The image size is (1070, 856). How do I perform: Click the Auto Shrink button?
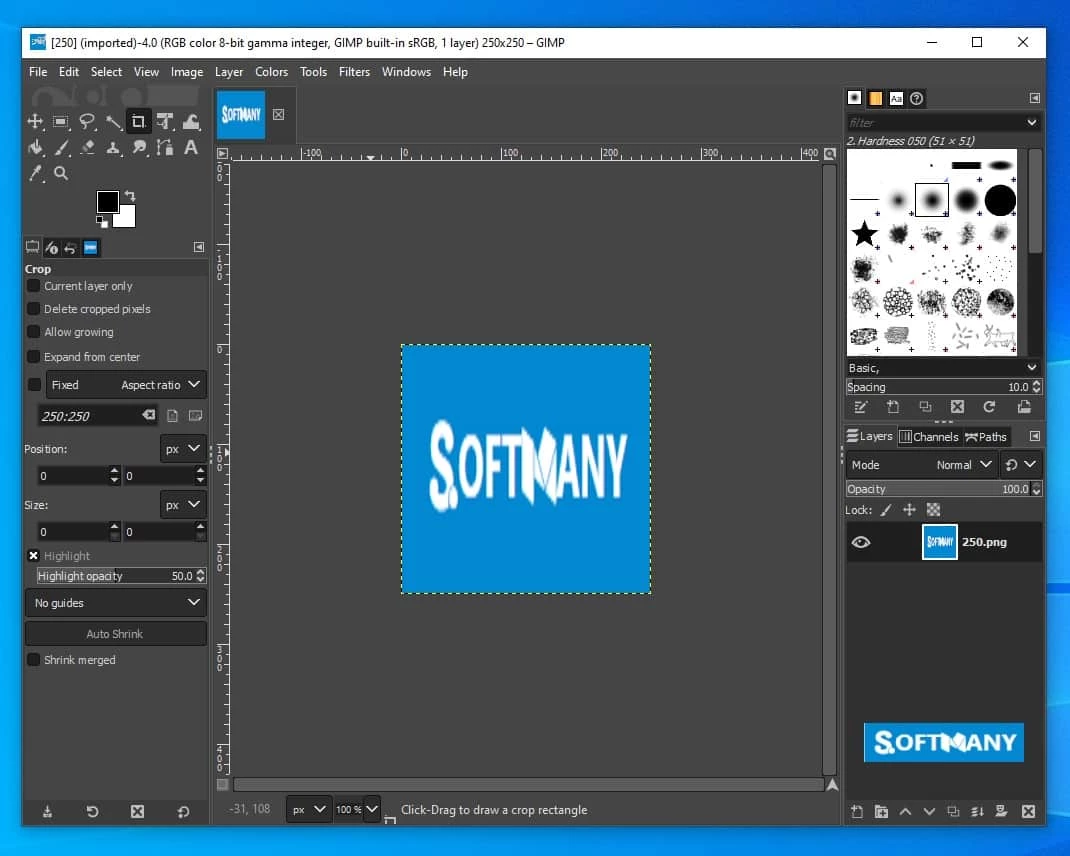(x=115, y=634)
